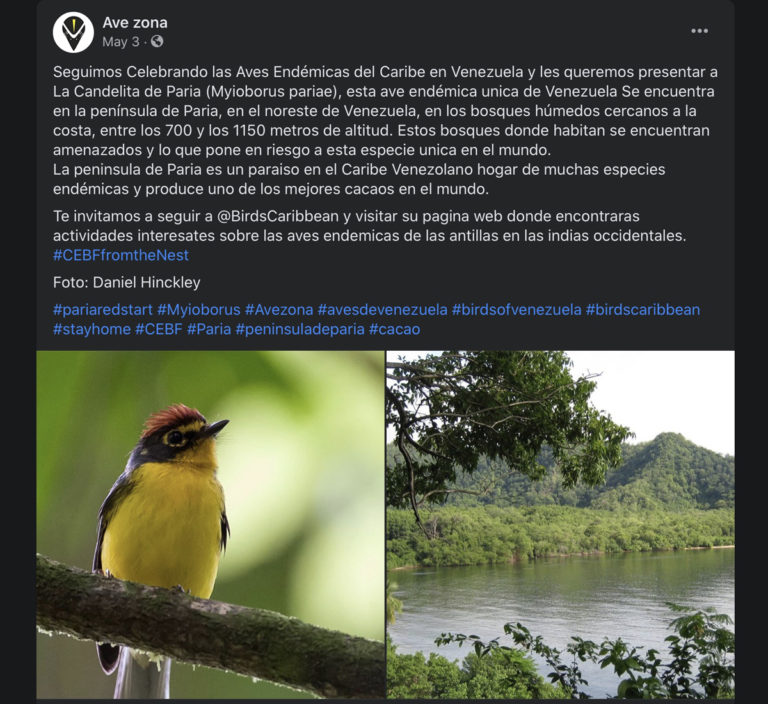Click the #peninsuladeparia hashtag
Screen dimensions: 768x704
pyautogui.click(x=299, y=329)
